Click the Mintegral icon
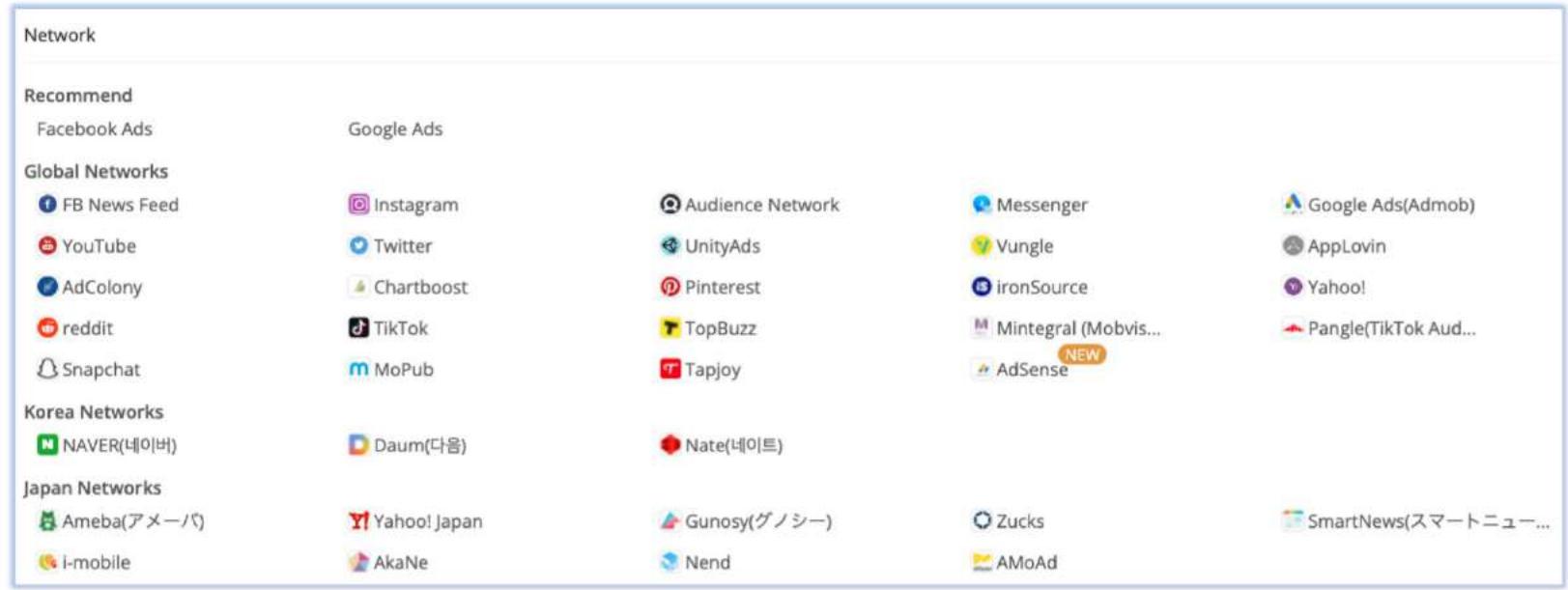This screenshot has height=590, width=1568. (x=982, y=327)
